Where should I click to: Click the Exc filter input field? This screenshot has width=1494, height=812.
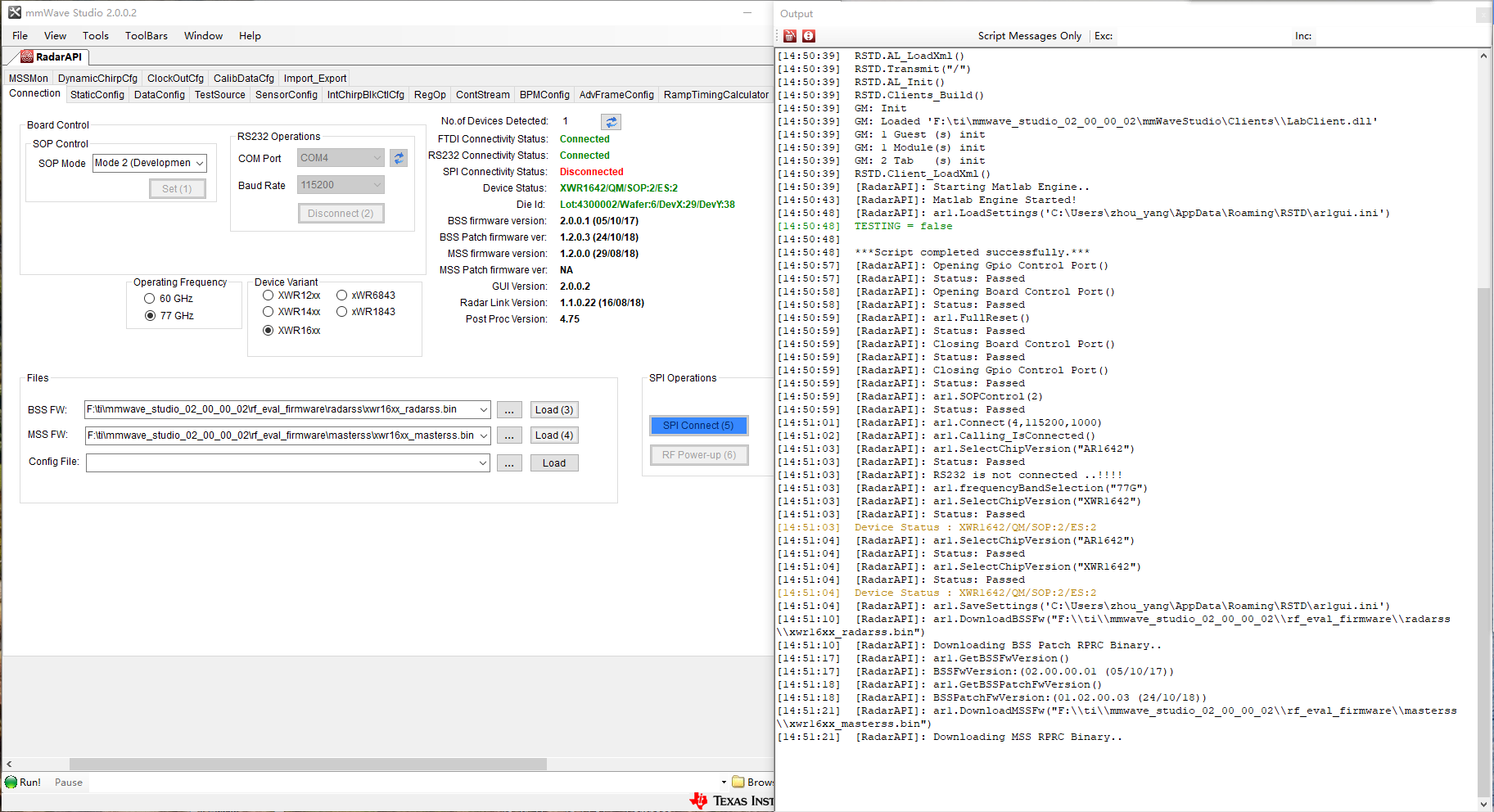coord(1202,36)
